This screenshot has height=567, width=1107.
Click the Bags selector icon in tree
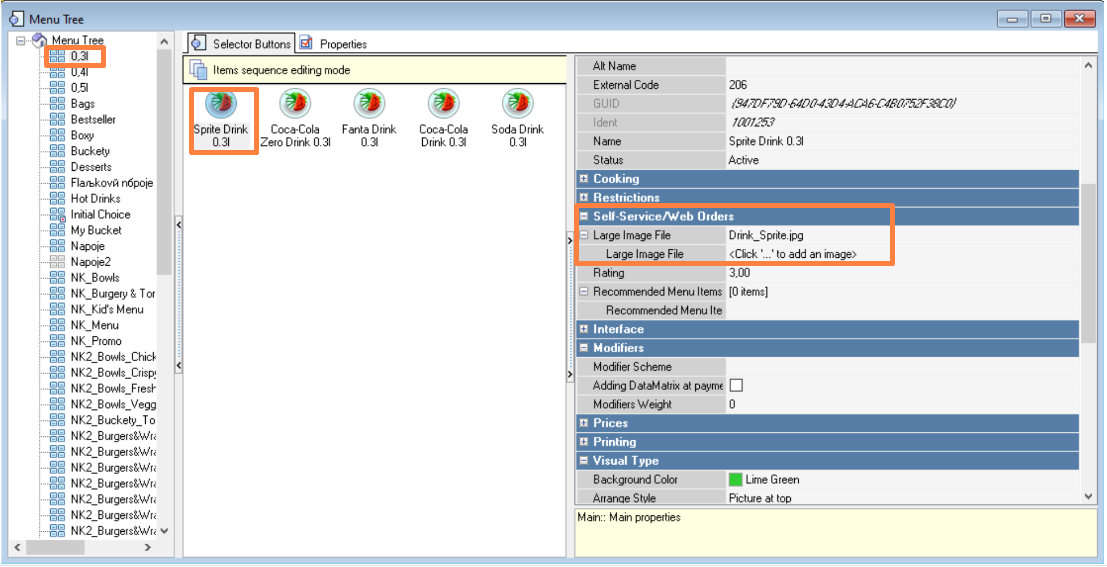click(x=57, y=104)
